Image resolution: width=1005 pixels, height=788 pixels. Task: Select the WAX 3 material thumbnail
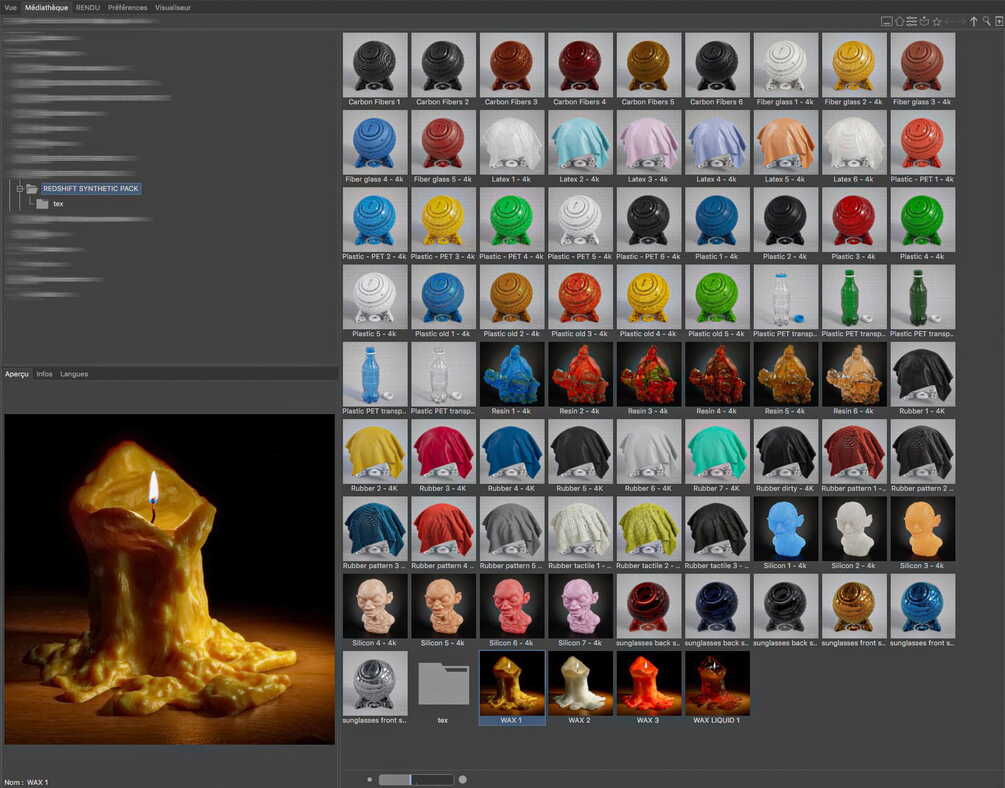(x=649, y=688)
